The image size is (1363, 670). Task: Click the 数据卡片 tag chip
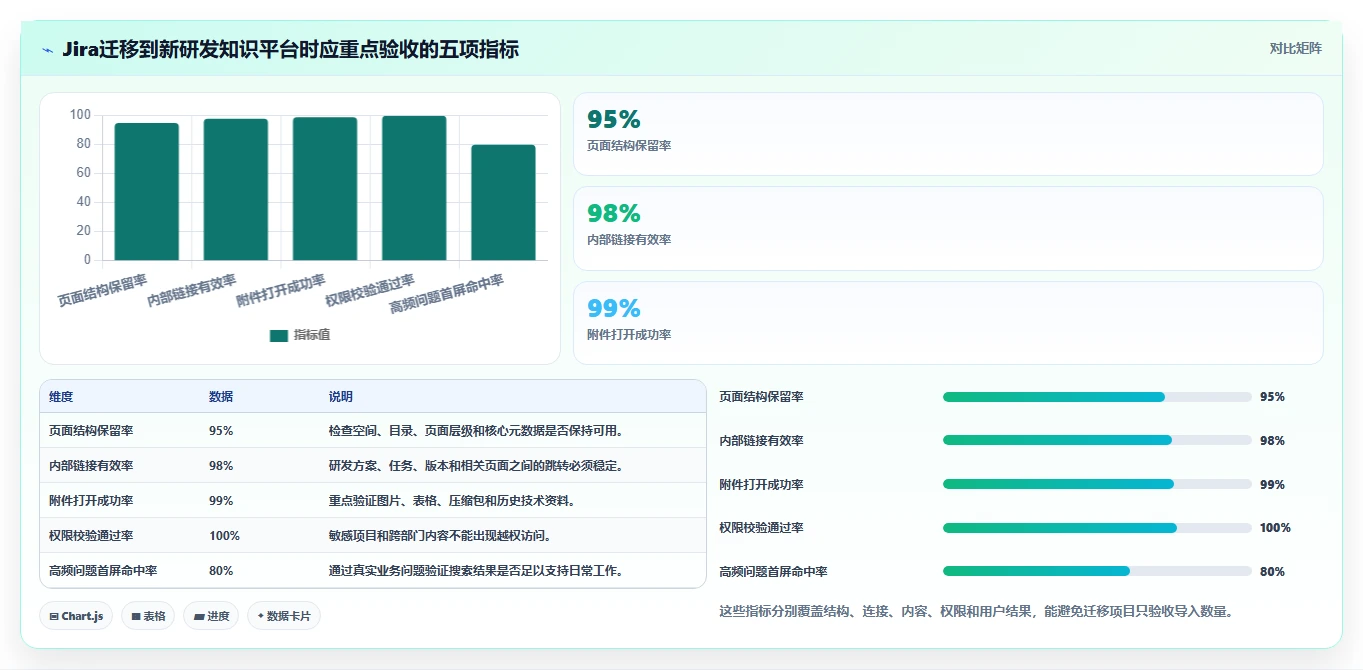(284, 616)
